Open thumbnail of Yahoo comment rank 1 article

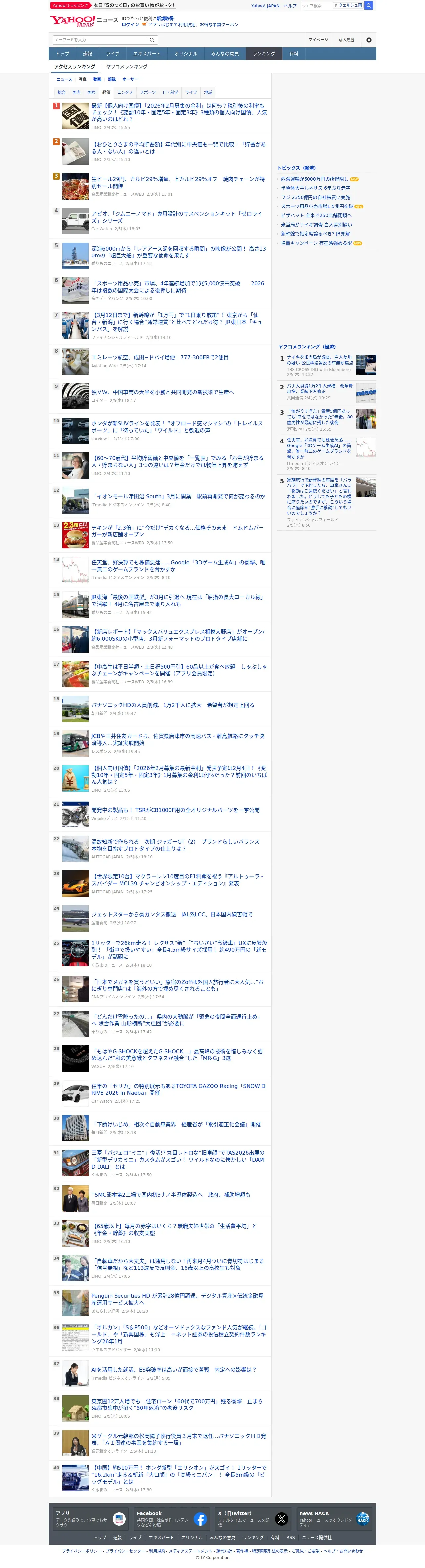(366, 365)
